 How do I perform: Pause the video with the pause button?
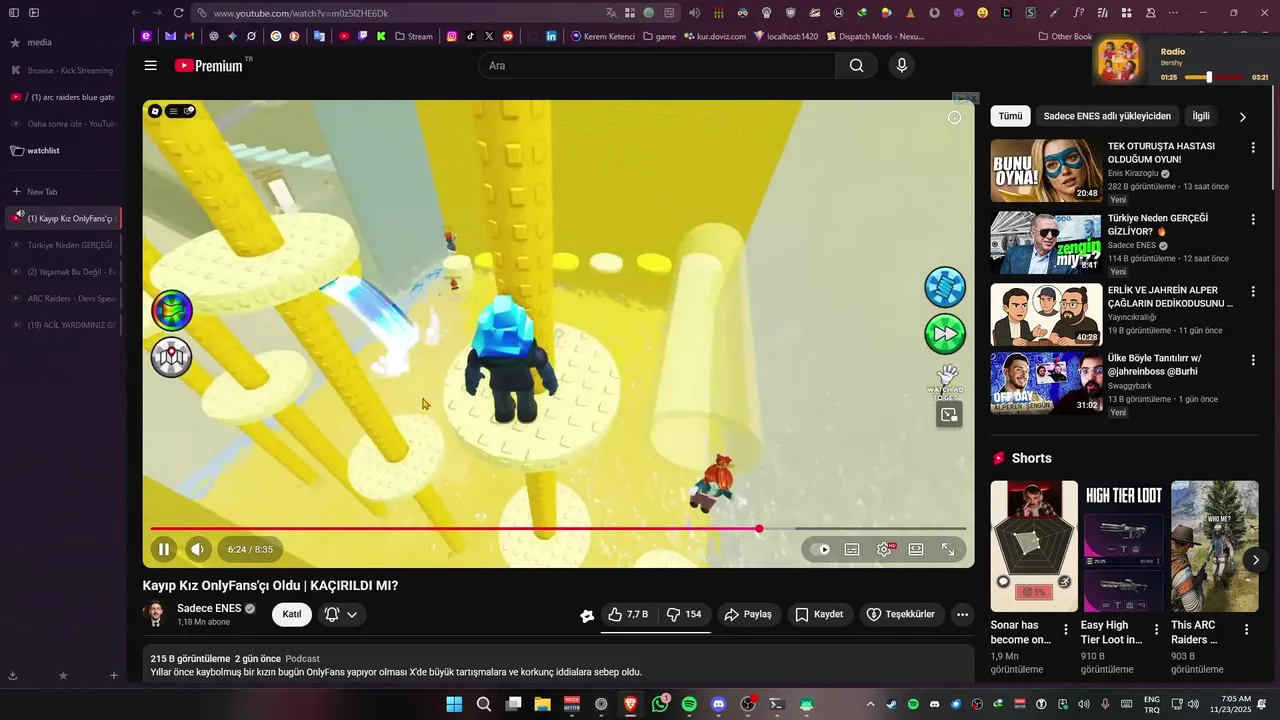tap(163, 549)
